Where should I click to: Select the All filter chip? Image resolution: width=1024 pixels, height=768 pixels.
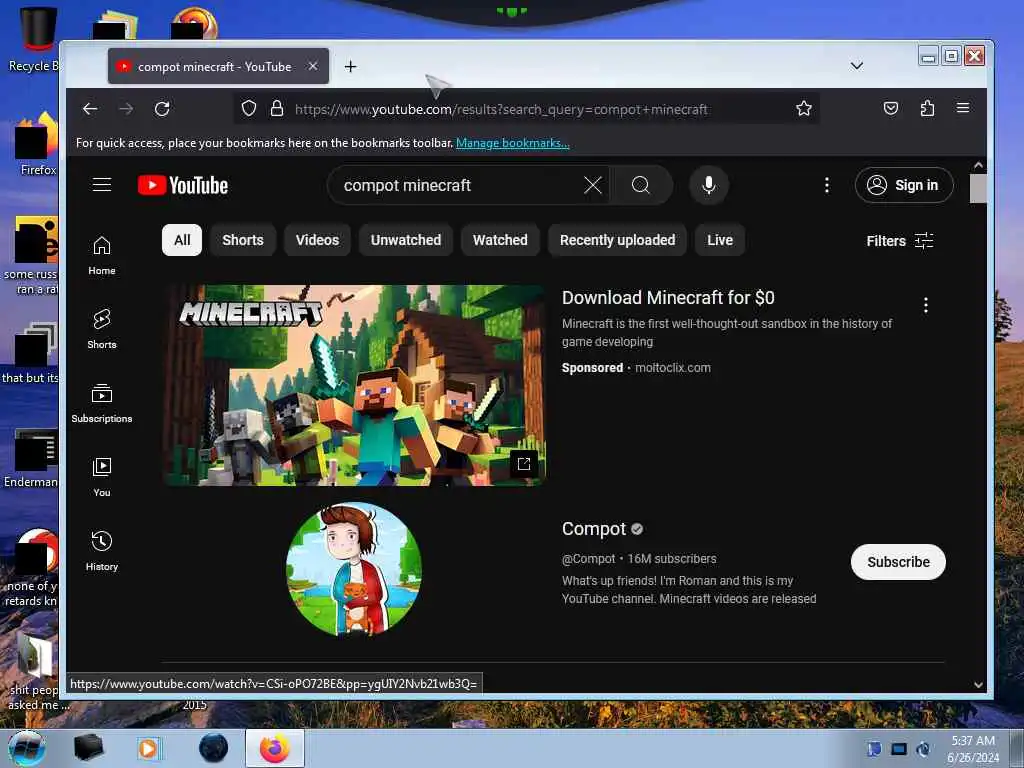182,240
